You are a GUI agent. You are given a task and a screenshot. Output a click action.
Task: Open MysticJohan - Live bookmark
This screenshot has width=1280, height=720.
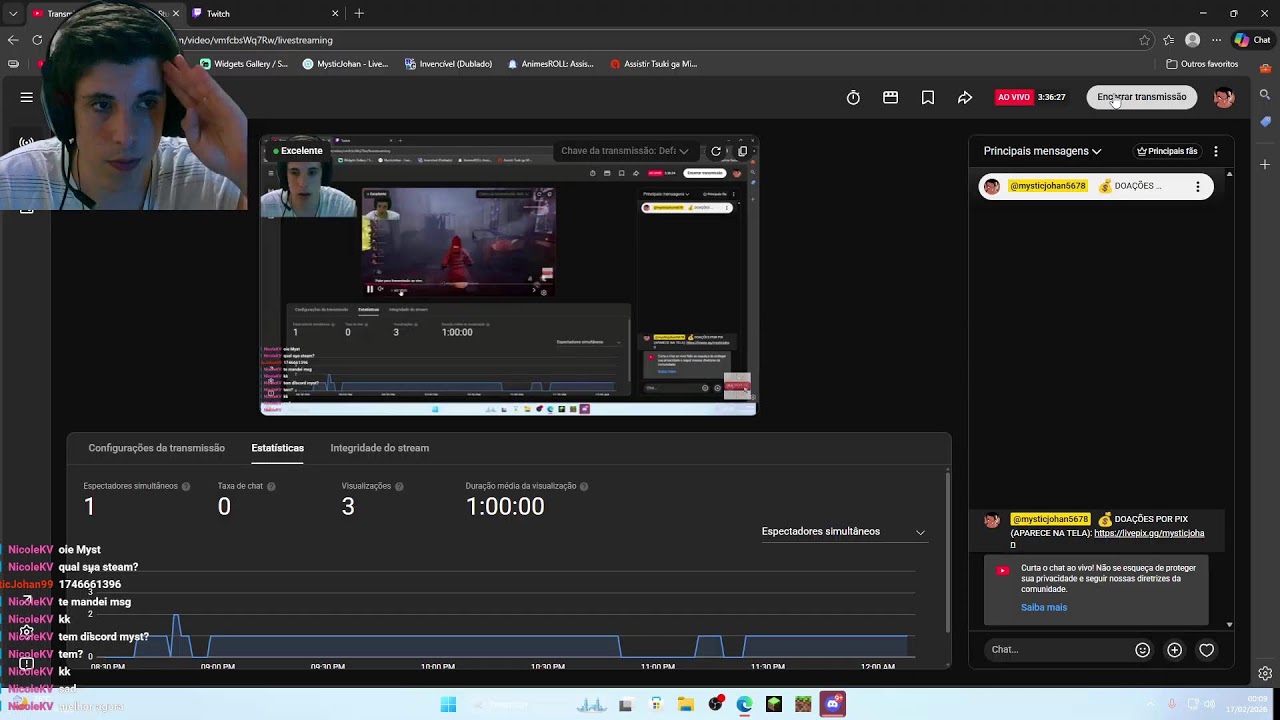click(x=345, y=64)
